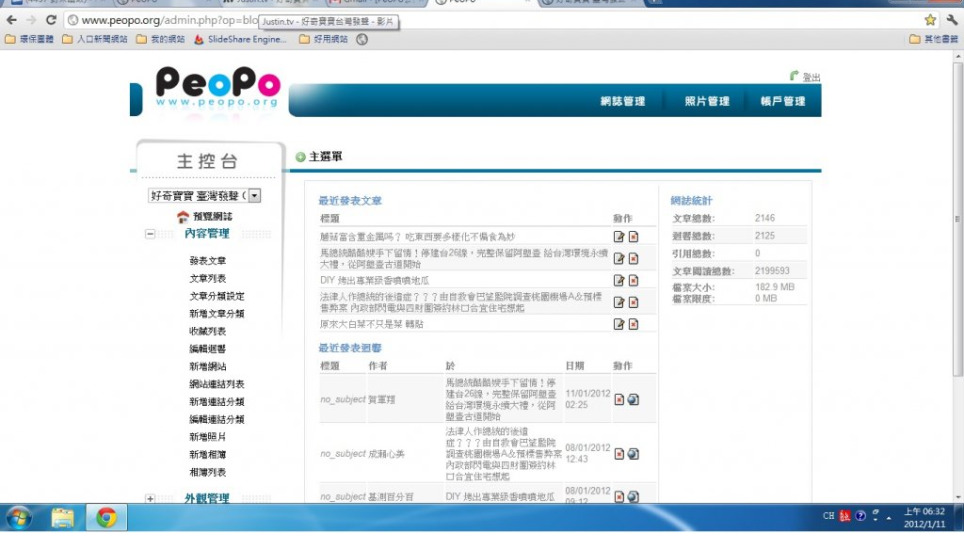Open 帳戶管理 in top navigation

[x=782, y=101]
